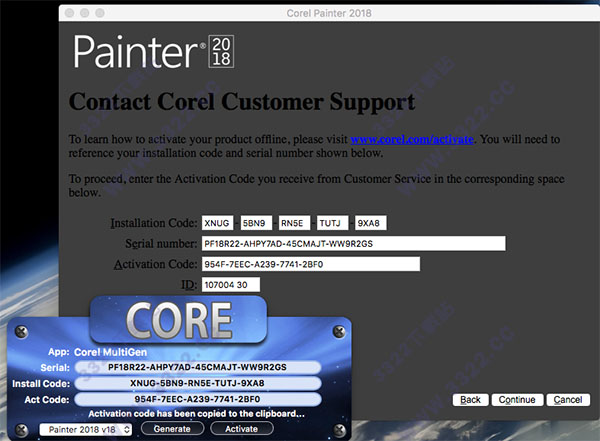Screen dimensions: 600x441
Task: Click the Installation Code field TUTJ
Action: (x=333, y=223)
